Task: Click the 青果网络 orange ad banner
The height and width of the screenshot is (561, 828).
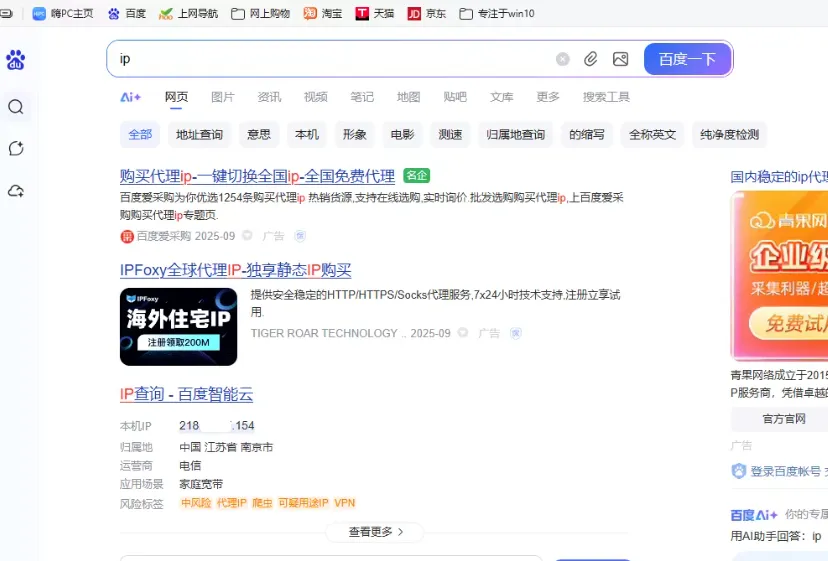Action: (x=779, y=276)
